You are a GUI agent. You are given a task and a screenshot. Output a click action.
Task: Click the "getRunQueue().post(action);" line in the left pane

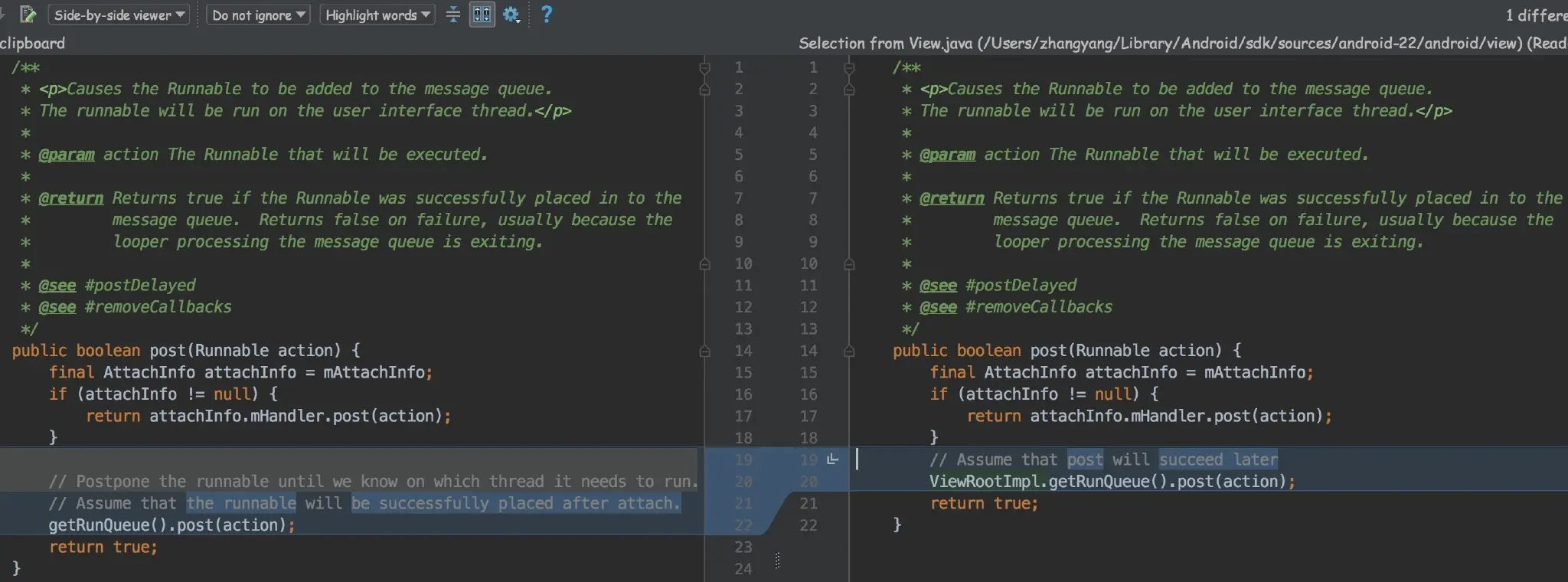coord(171,525)
